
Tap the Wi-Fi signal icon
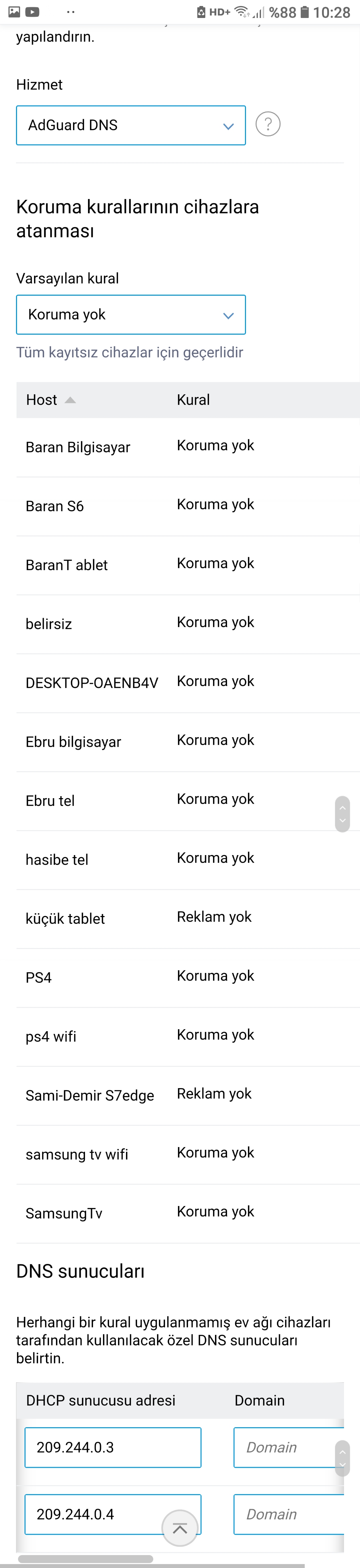pos(241,12)
